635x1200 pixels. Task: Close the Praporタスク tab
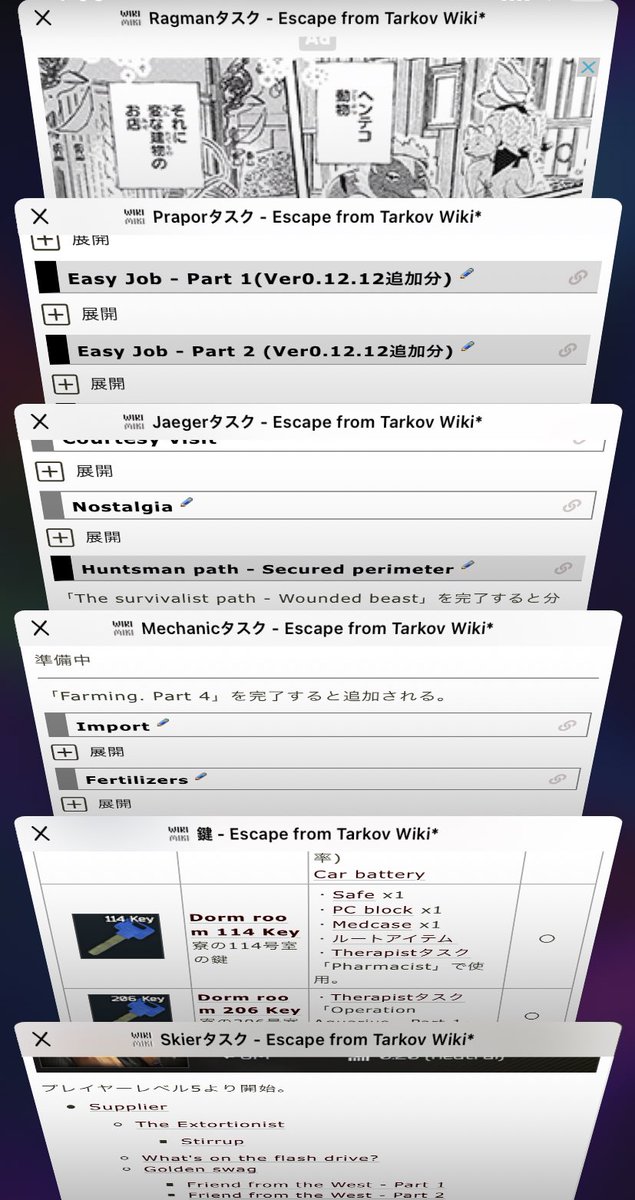tap(40, 216)
